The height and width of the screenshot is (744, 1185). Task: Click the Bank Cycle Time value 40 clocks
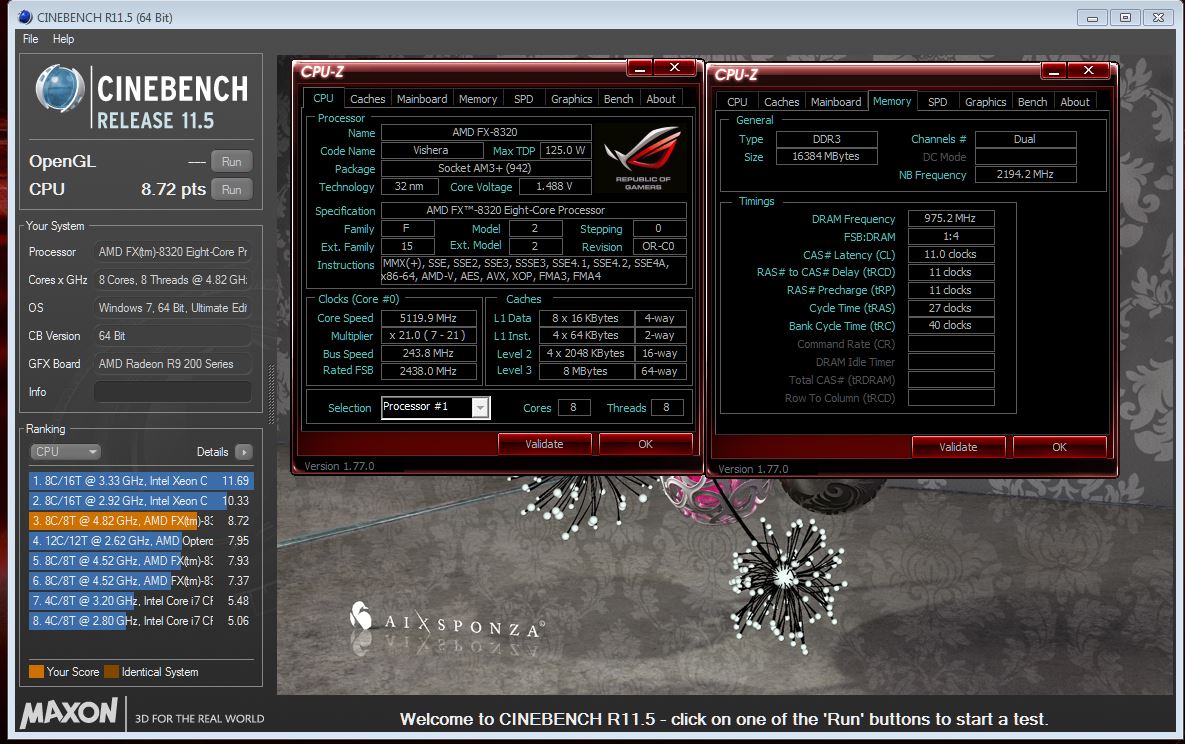[x=951, y=326]
